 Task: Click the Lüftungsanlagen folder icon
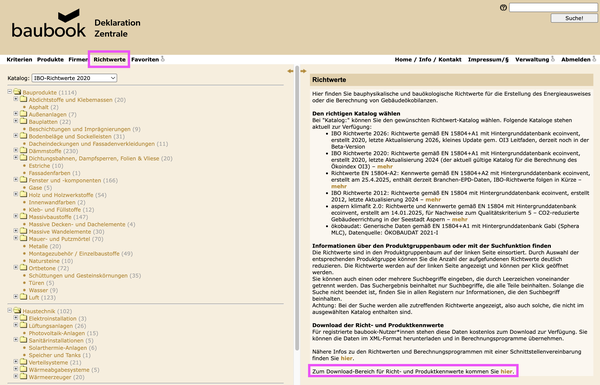(23, 325)
